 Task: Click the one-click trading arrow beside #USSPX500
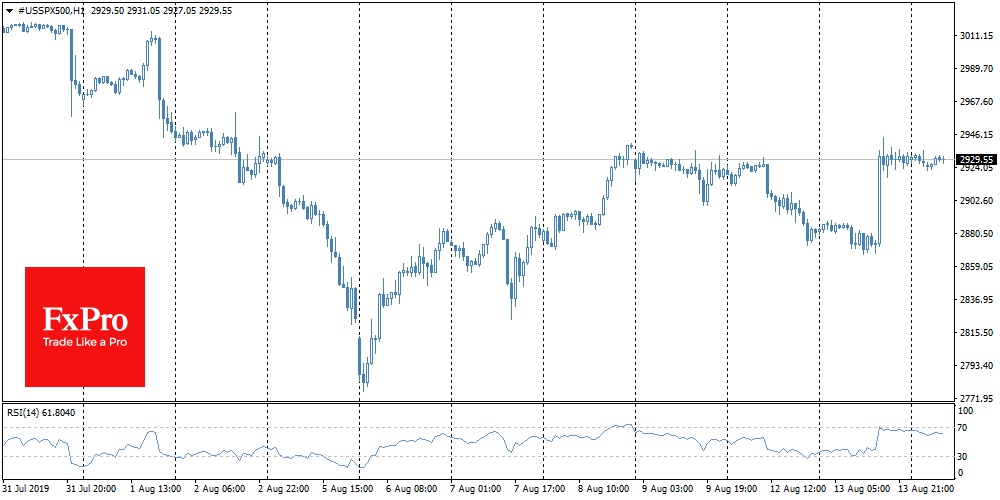[9, 9]
